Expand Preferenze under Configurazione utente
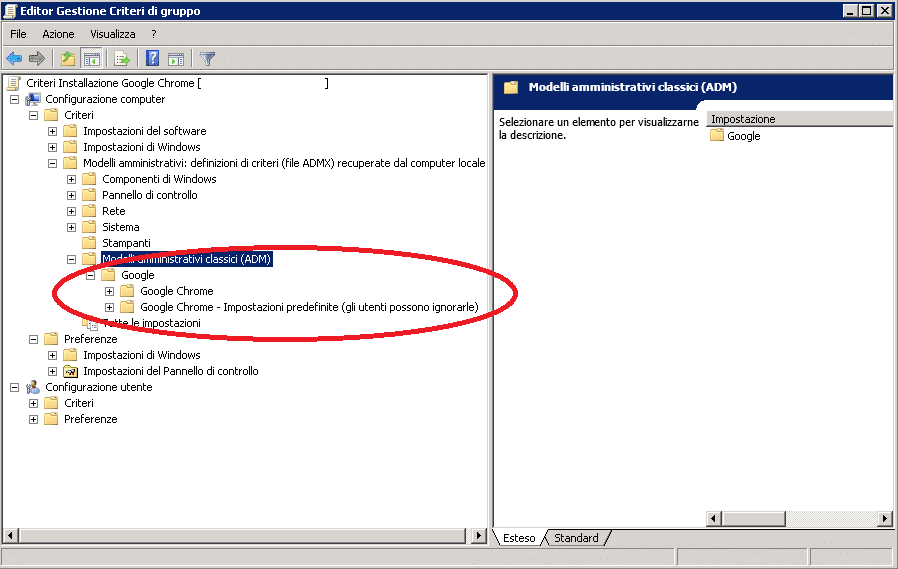The image size is (898, 569). click(34, 420)
